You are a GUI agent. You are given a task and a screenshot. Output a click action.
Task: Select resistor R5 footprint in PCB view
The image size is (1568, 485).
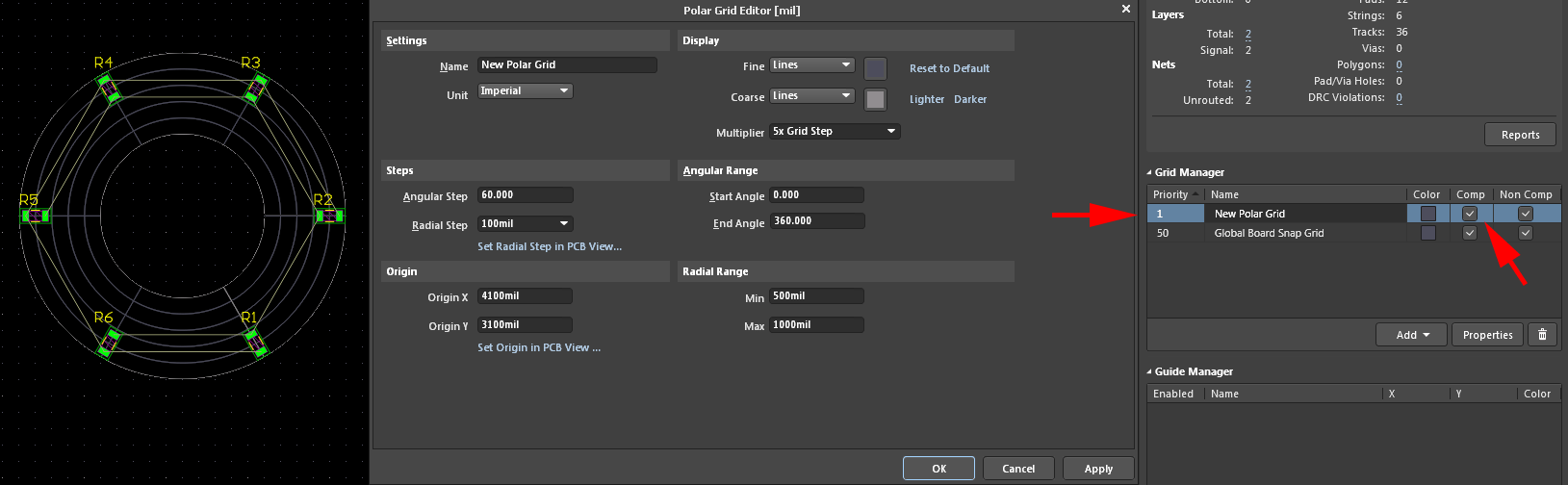(x=36, y=216)
